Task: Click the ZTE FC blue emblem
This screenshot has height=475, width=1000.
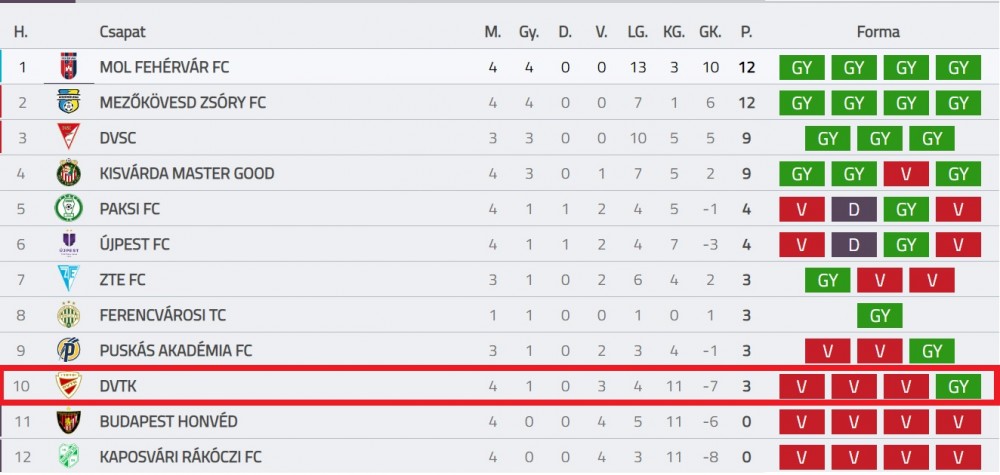Action: [x=68, y=279]
